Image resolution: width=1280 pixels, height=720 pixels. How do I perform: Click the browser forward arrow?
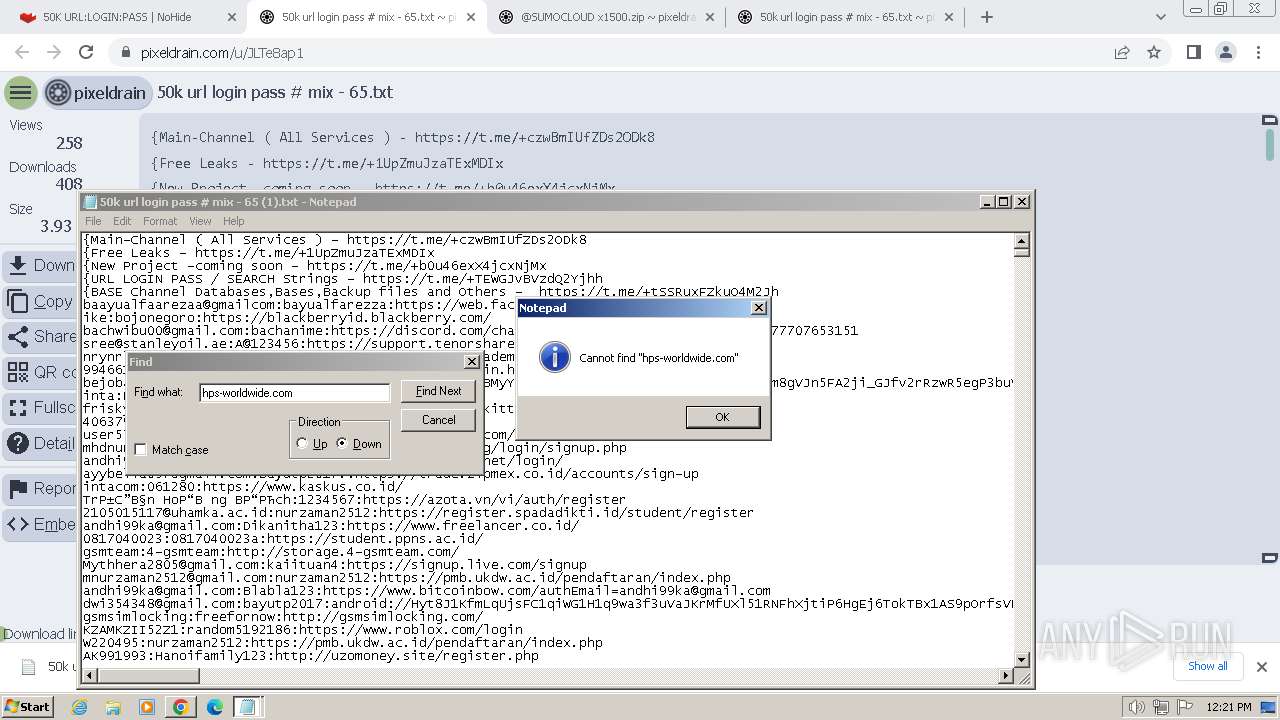54,52
